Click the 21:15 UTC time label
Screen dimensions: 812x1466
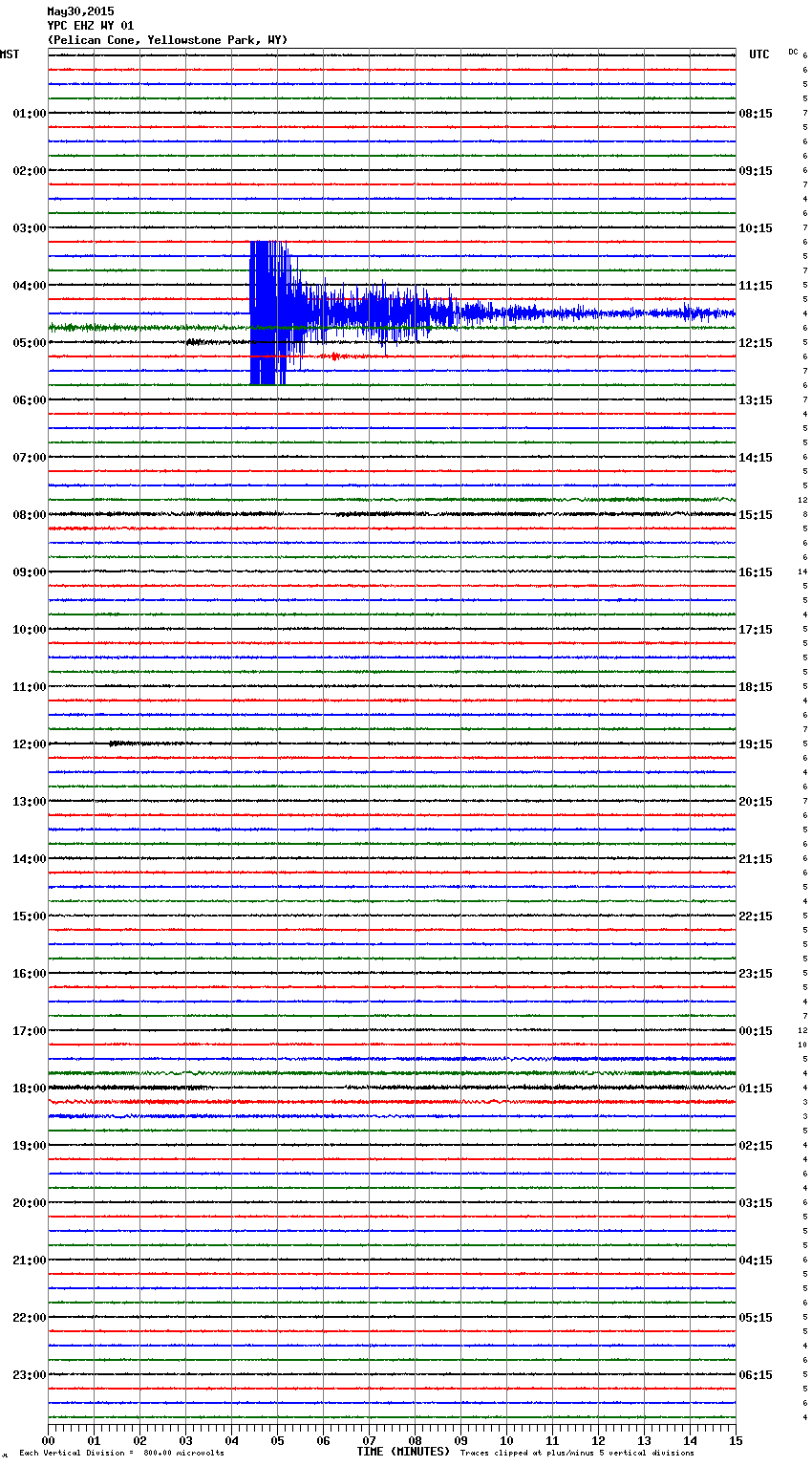[x=756, y=859]
